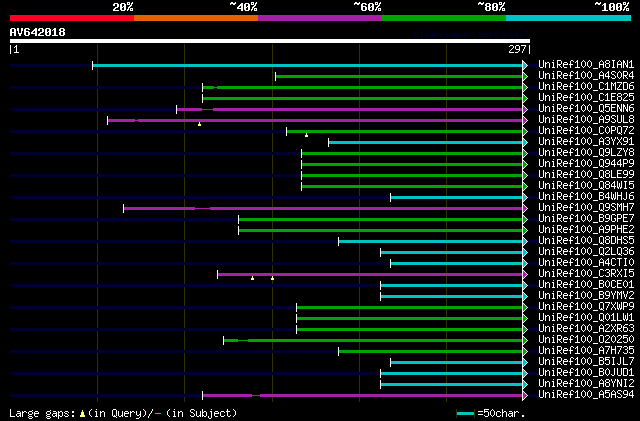
Task: Open hit UniRef100_A2XR63
Action: click(586, 329)
